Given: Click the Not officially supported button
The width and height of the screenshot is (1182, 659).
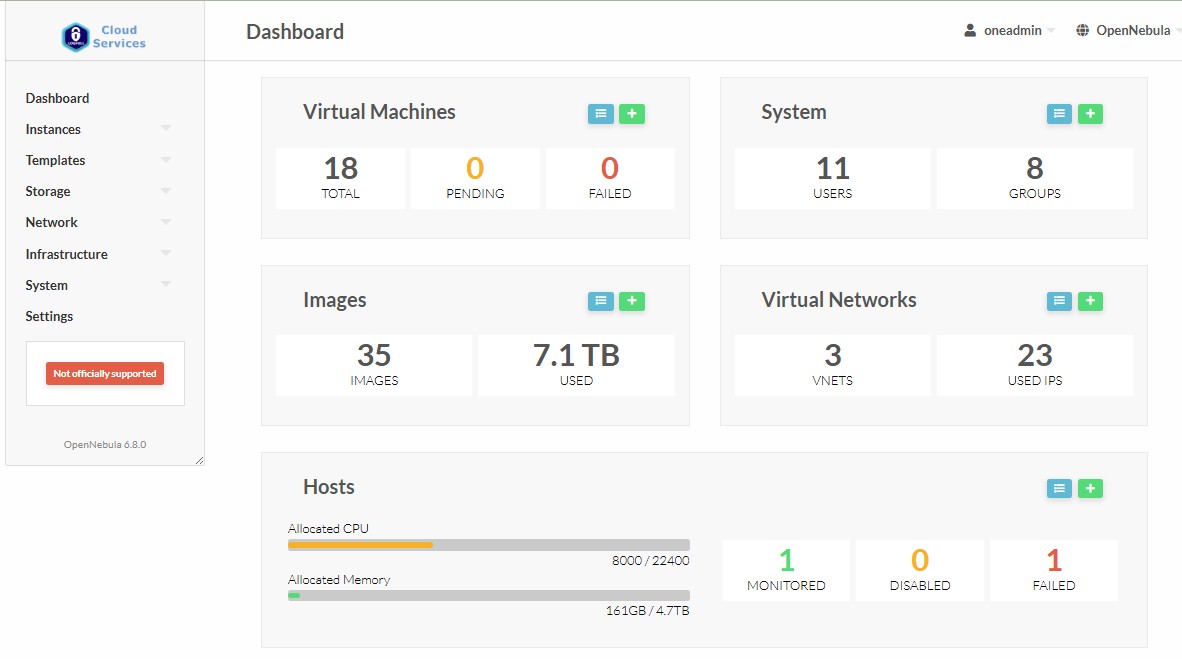Looking at the screenshot, I should (x=105, y=373).
